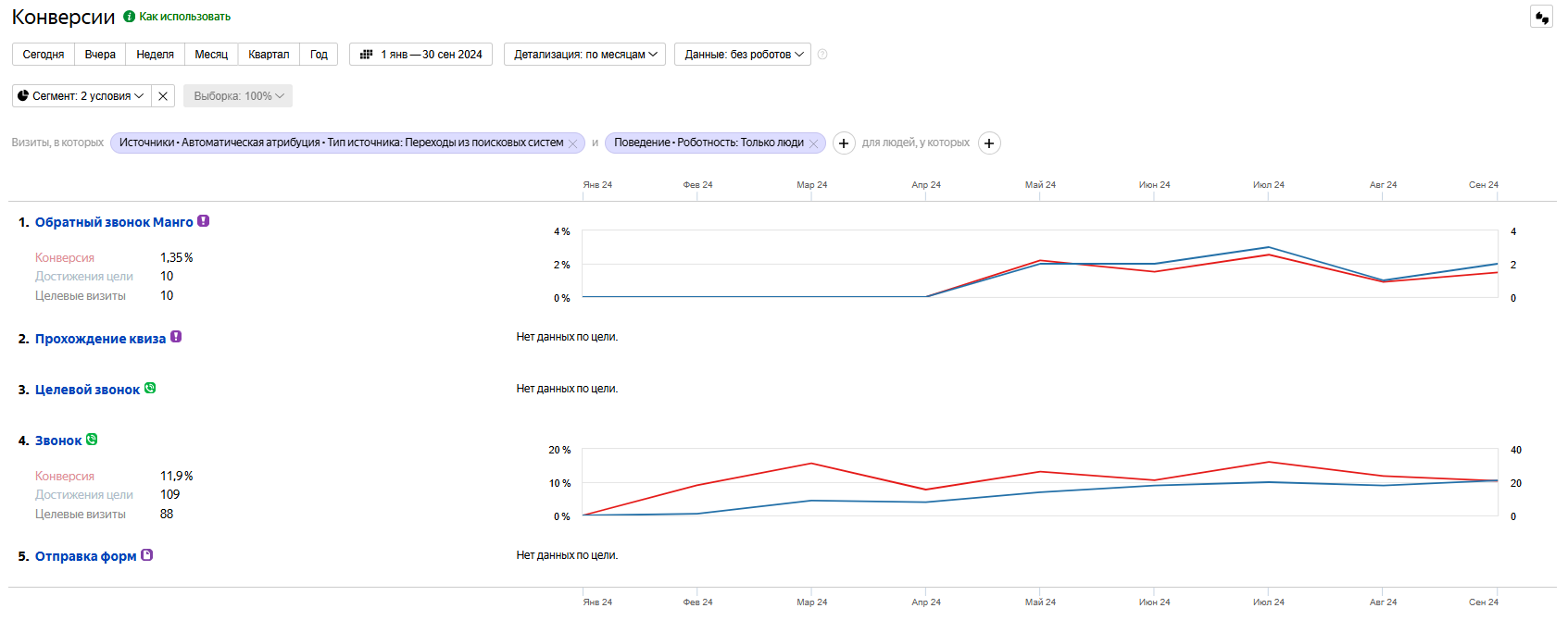Open the Данные: без роботов dropdown

coord(743,55)
